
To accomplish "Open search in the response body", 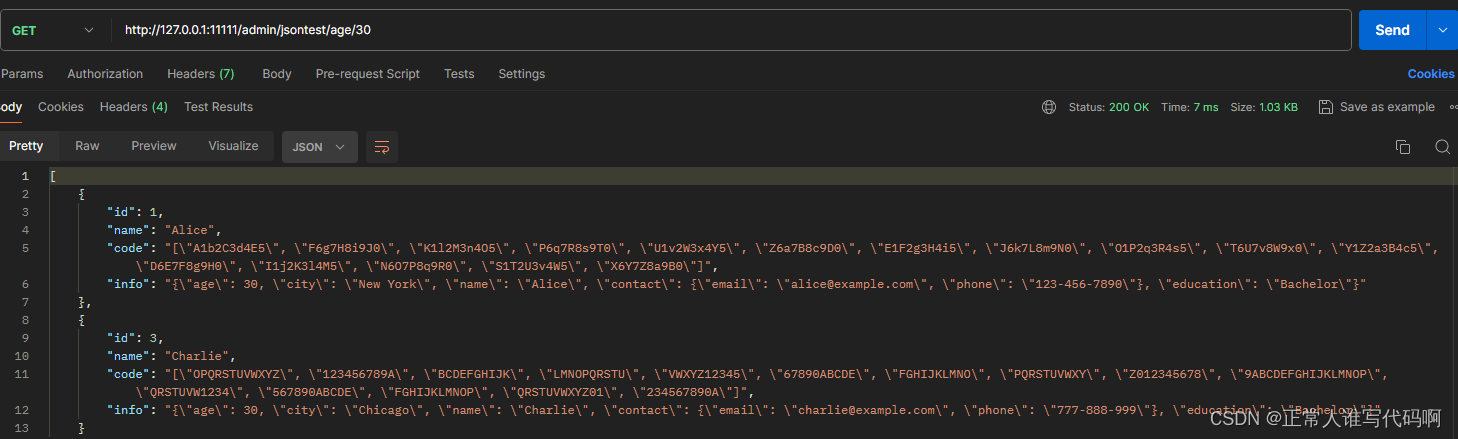I will 1441,147.
